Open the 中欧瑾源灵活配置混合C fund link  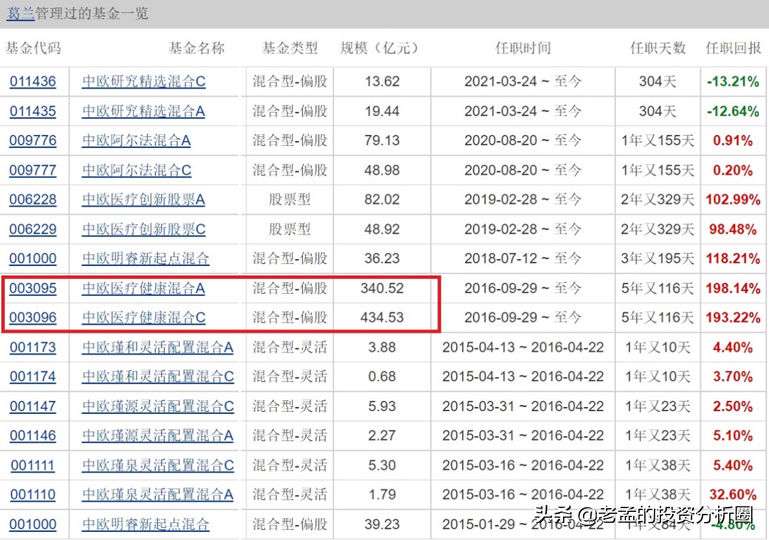(x=158, y=406)
